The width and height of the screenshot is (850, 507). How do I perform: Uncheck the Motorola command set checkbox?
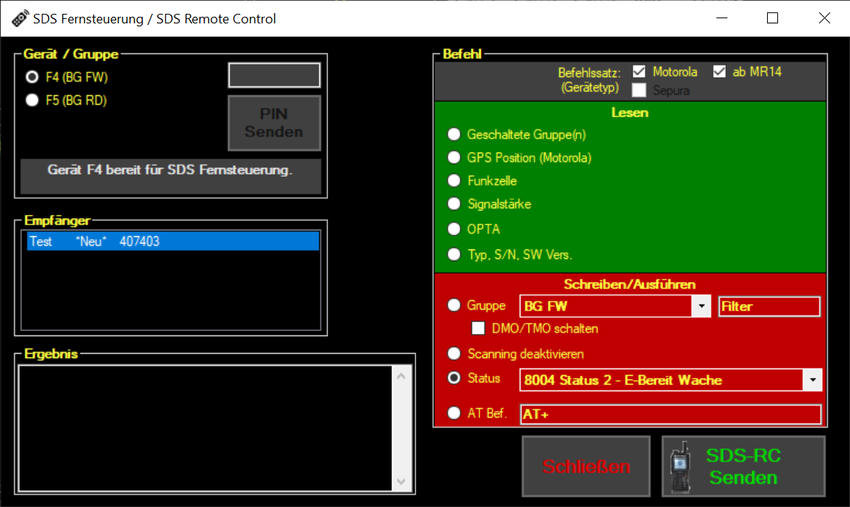click(639, 72)
